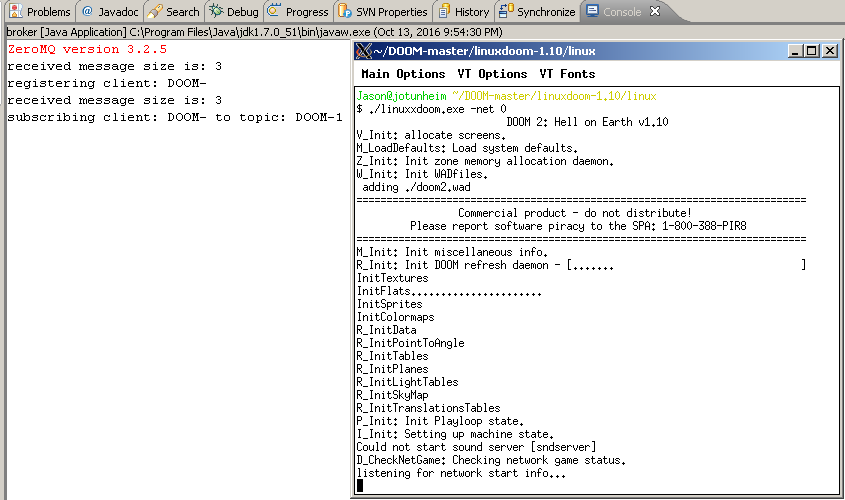This screenshot has height=500, width=845.
Task: Click the 'Jason@jotunheim' prompt text
Action: [401, 96]
